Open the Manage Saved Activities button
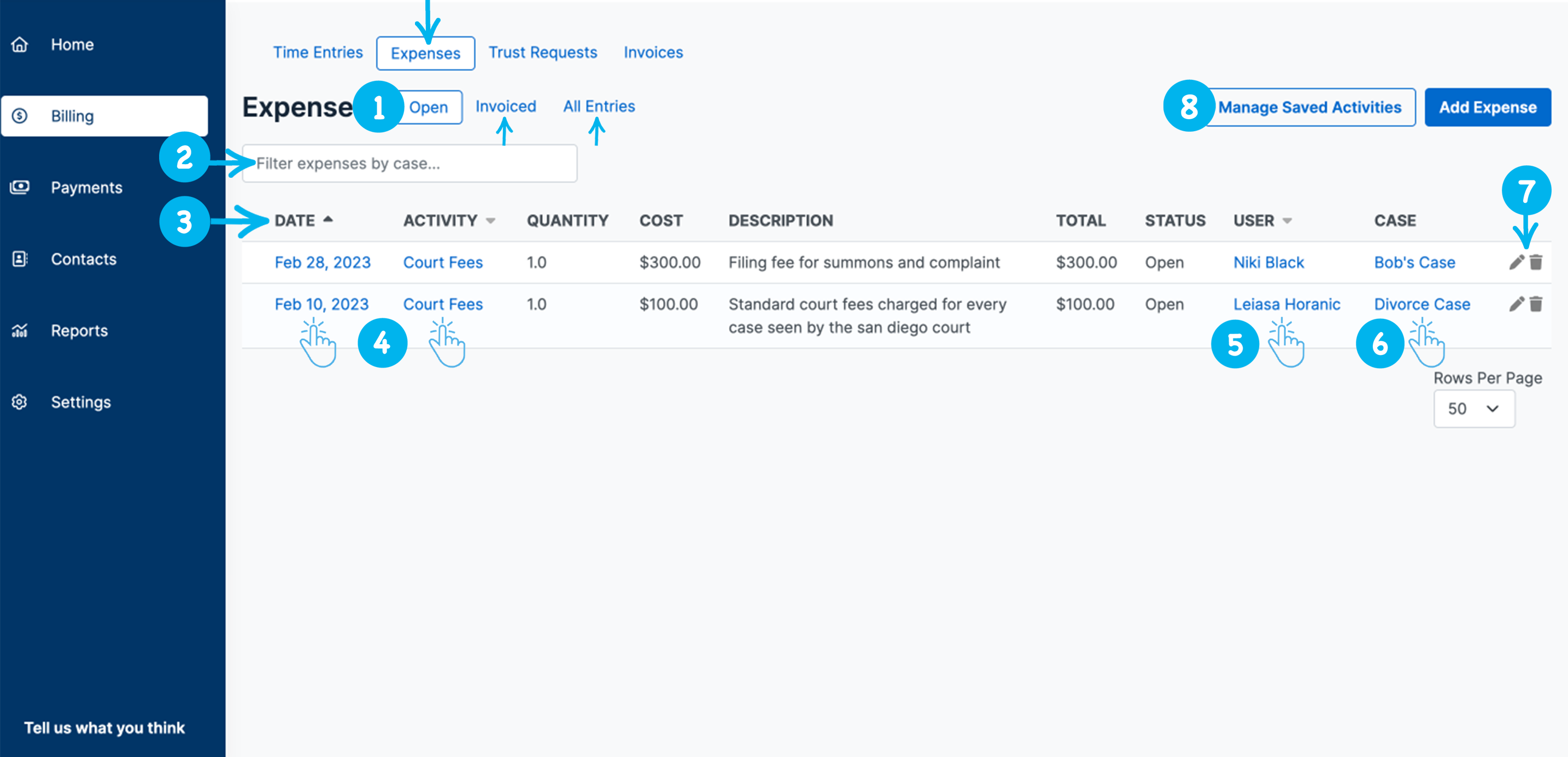Image resolution: width=1568 pixels, height=757 pixels. point(1309,107)
